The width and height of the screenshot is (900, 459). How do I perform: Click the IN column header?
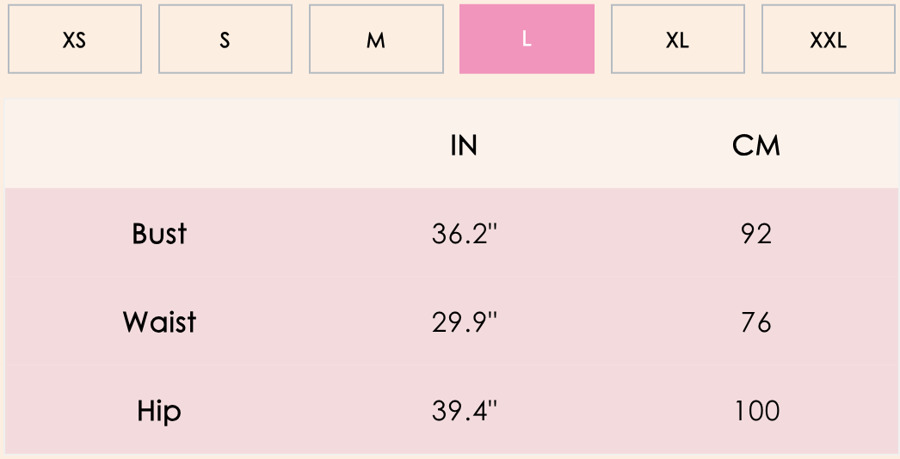tap(464, 146)
